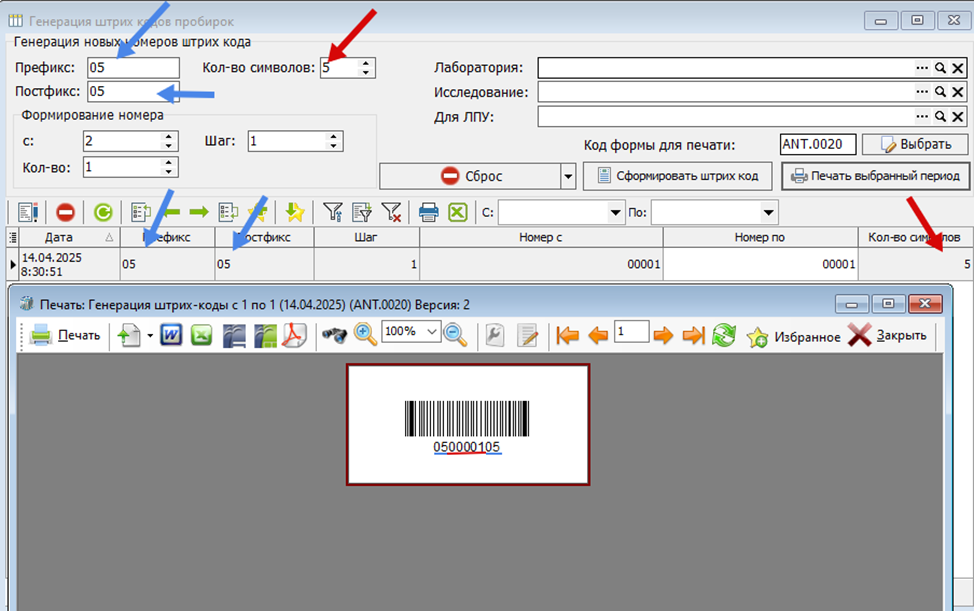Click the blue book export icon in preview

click(x=234, y=335)
